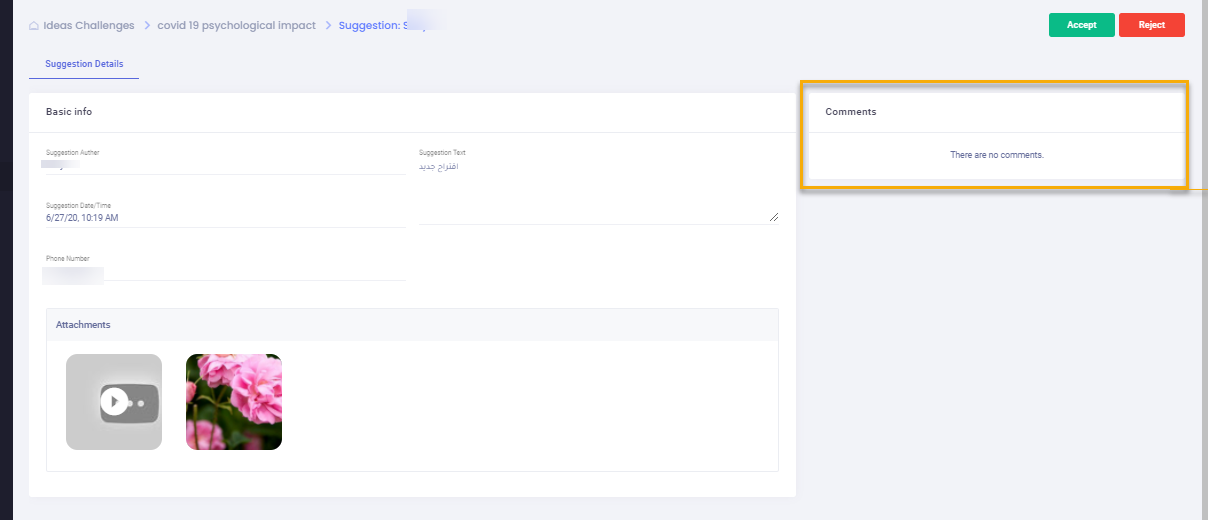Click the chevron before the Suggestion breadcrumb
1208x520 pixels.
[x=328, y=26]
